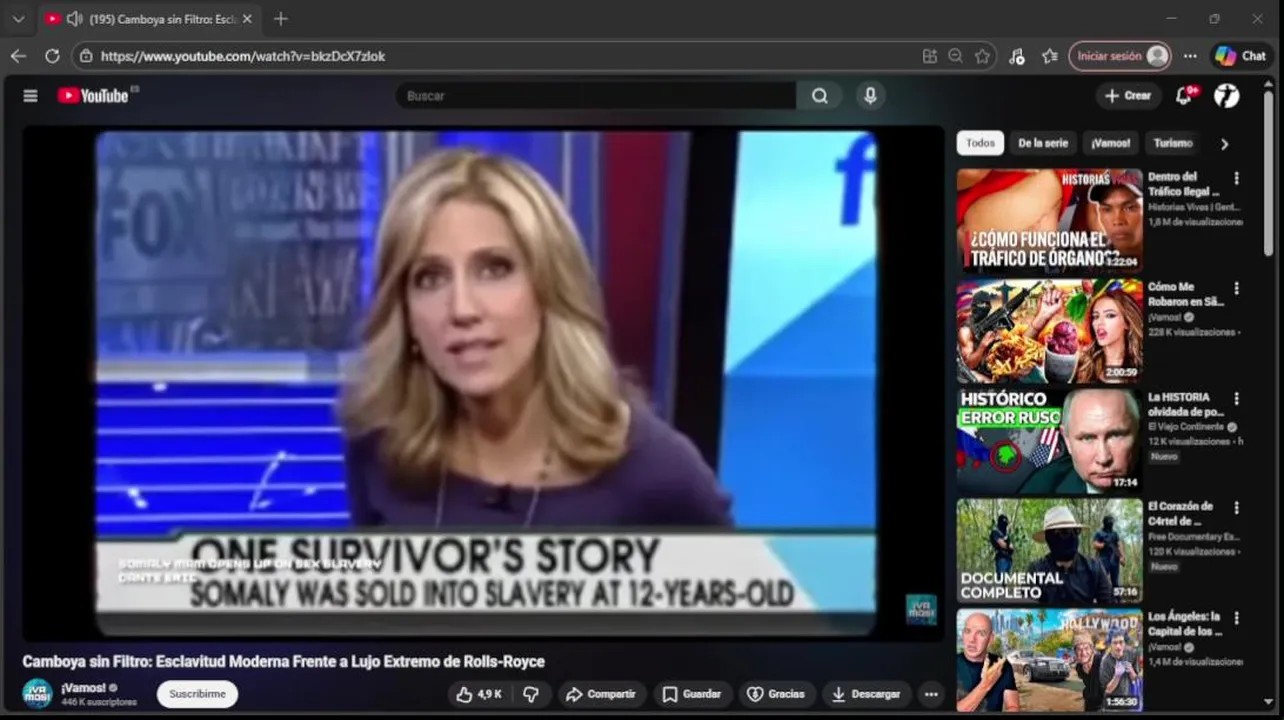1284x720 pixels.
Task: Click the zoom out magnifier in address bar
Action: [956, 57]
